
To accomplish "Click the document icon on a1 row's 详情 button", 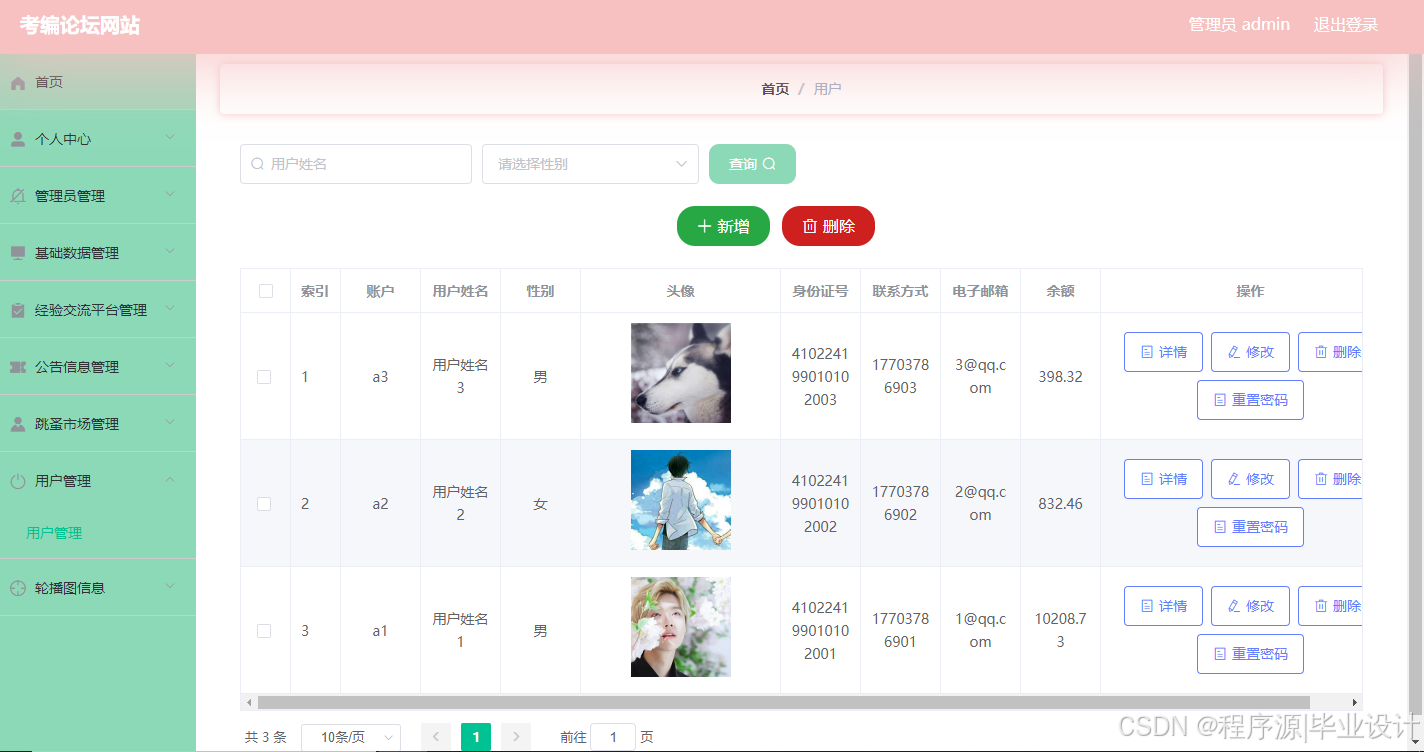I will click(1147, 606).
